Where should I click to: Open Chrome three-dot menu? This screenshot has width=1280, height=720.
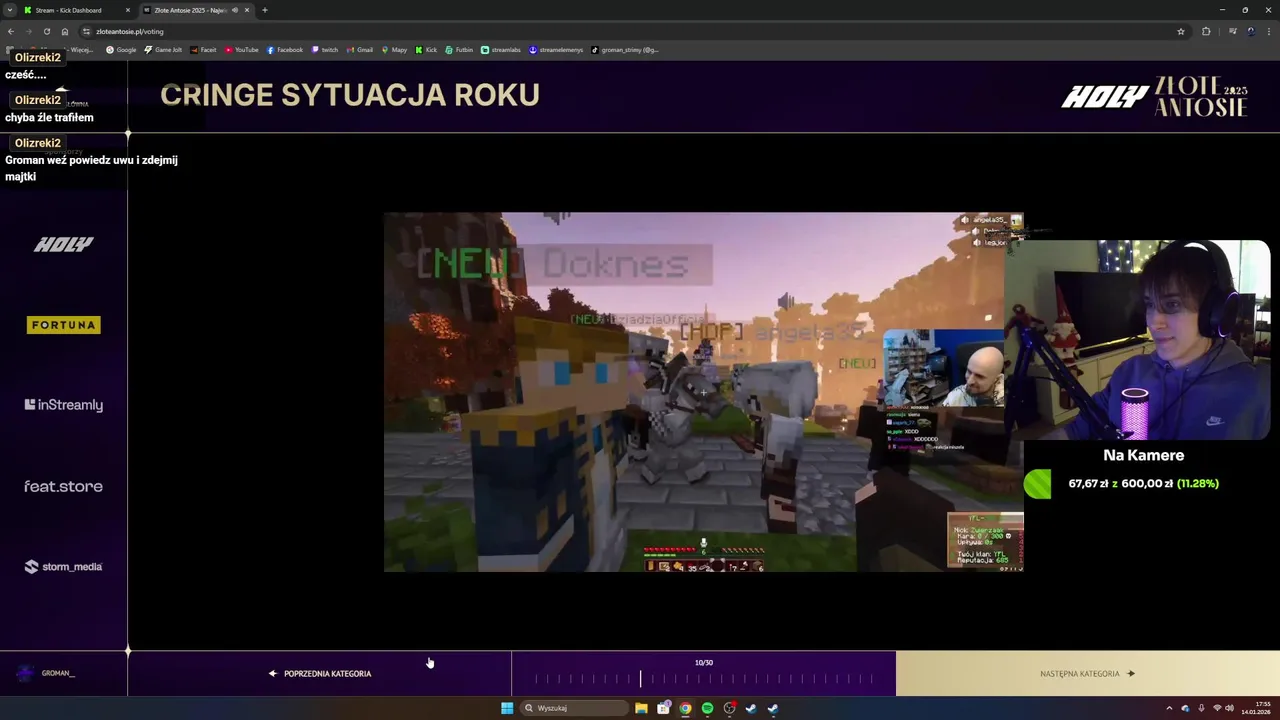coord(1269,31)
